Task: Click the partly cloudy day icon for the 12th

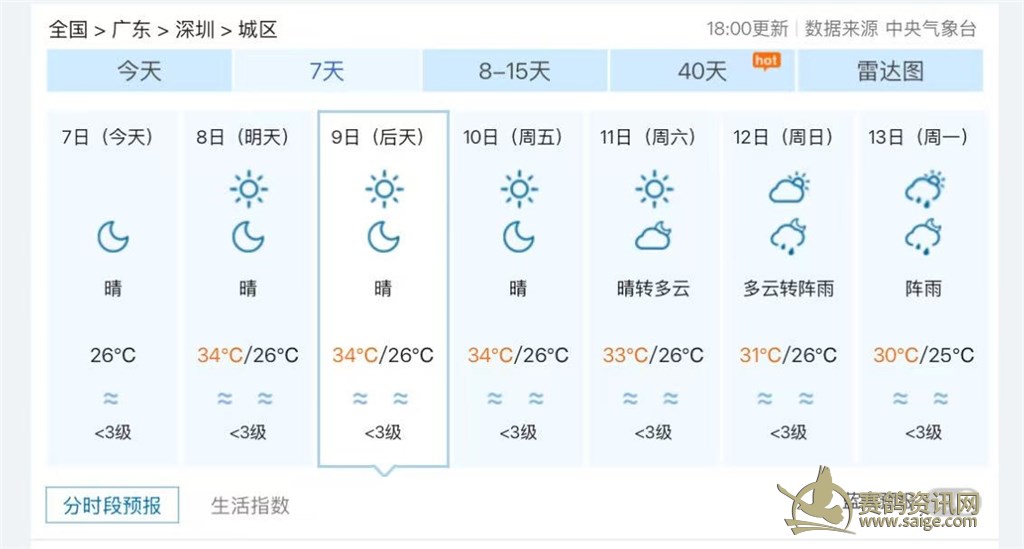Action: [x=788, y=188]
